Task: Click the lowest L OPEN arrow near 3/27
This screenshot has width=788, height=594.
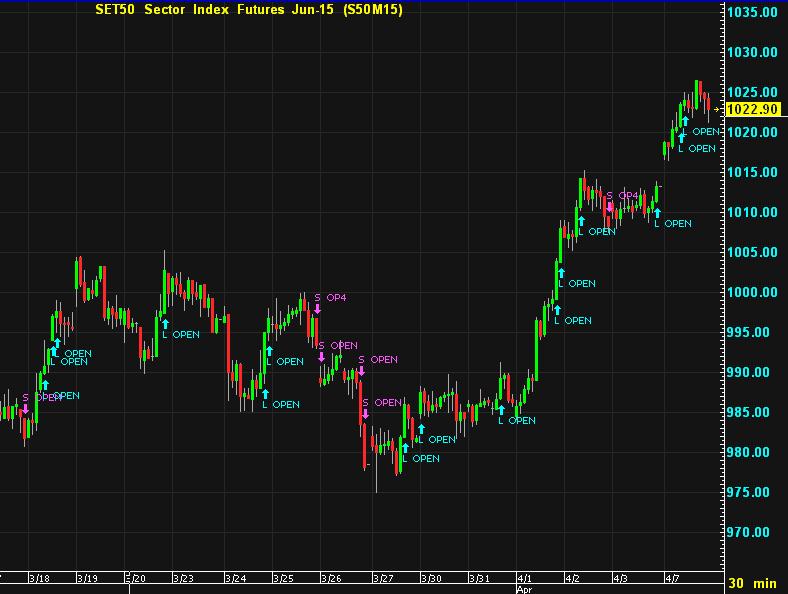Action: coord(404,447)
